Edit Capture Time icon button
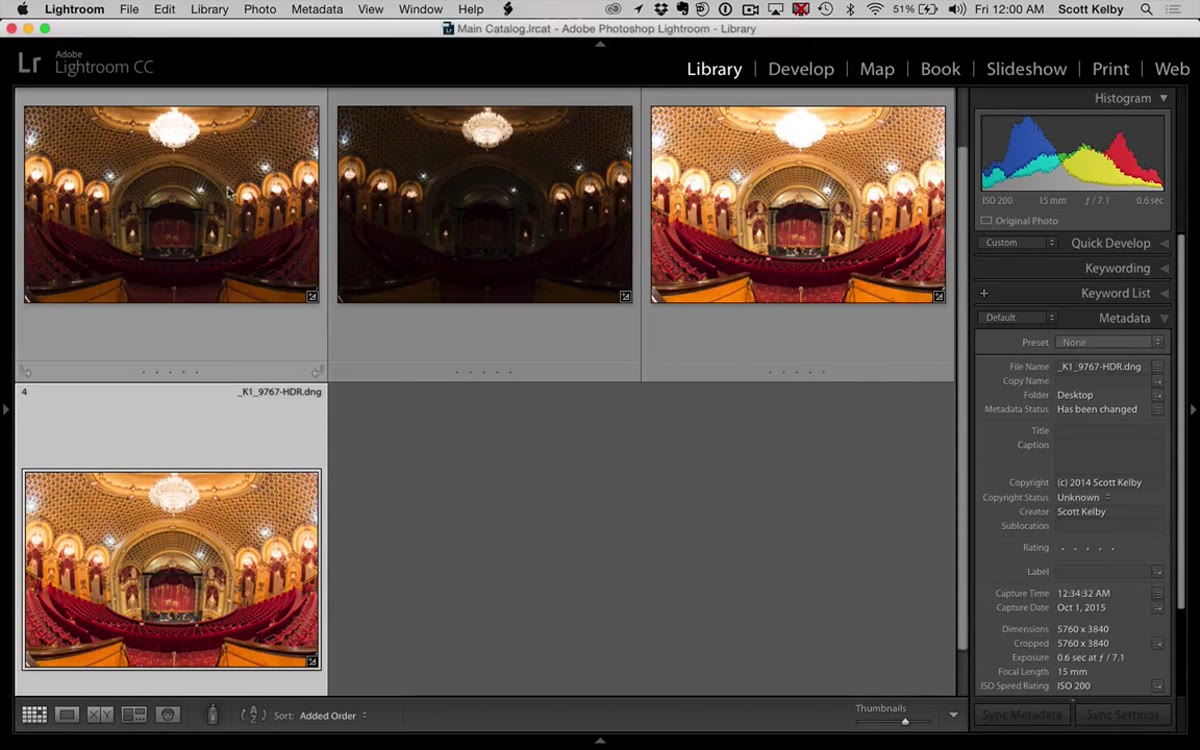The image size is (1200, 750). coord(1157,593)
